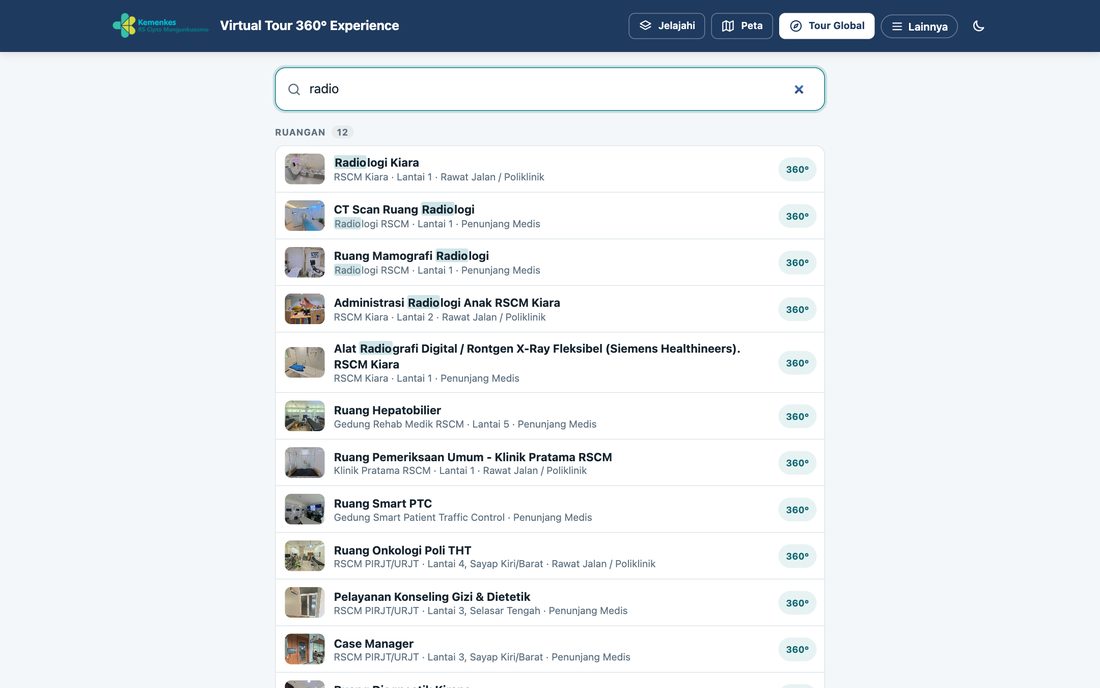Image resolution: width=1100 pixels, height=688 pixels.
Task: Click the 360° badge for Case Manager
Action: 797,649
